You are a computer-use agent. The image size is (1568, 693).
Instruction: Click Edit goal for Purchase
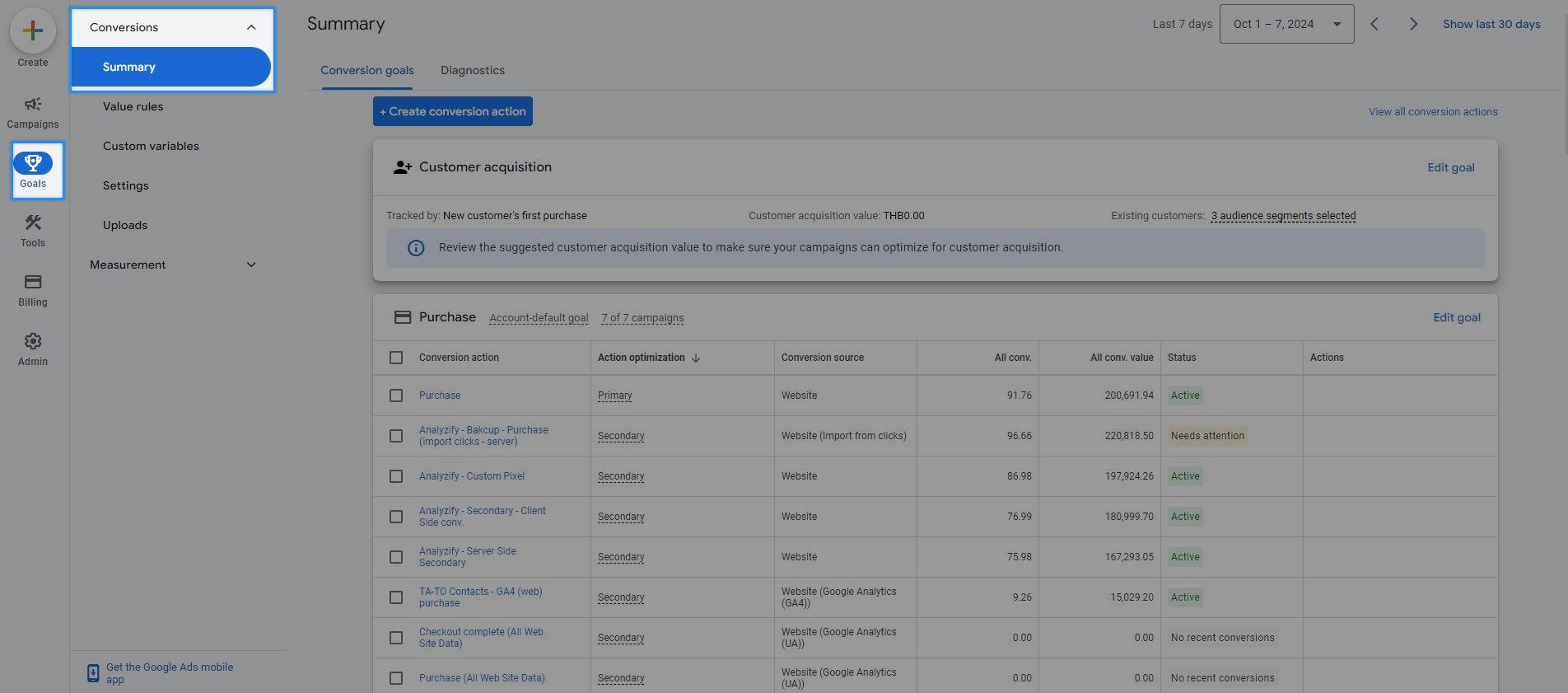(x=1456, y=317)
